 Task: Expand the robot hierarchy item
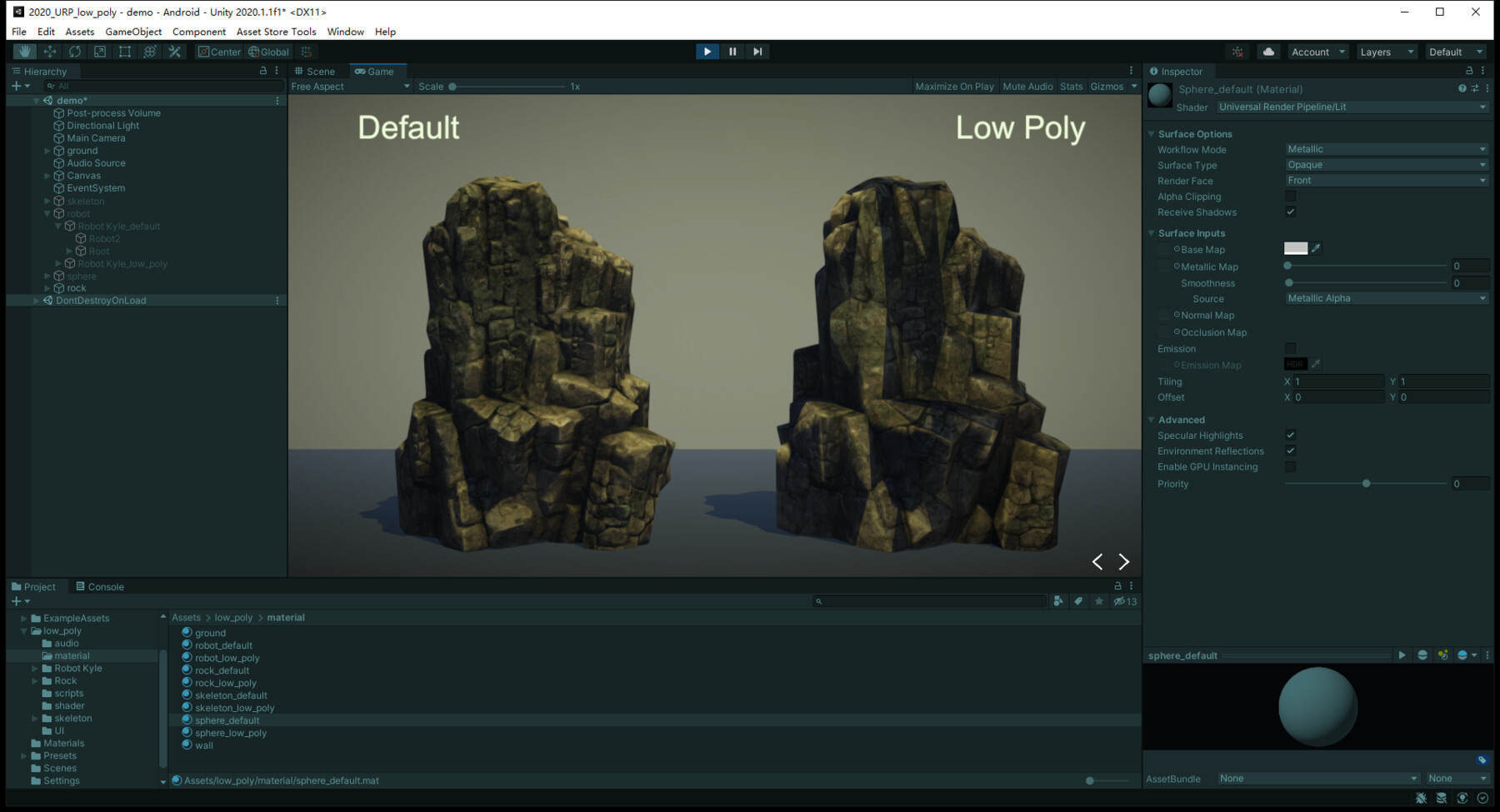47,213
